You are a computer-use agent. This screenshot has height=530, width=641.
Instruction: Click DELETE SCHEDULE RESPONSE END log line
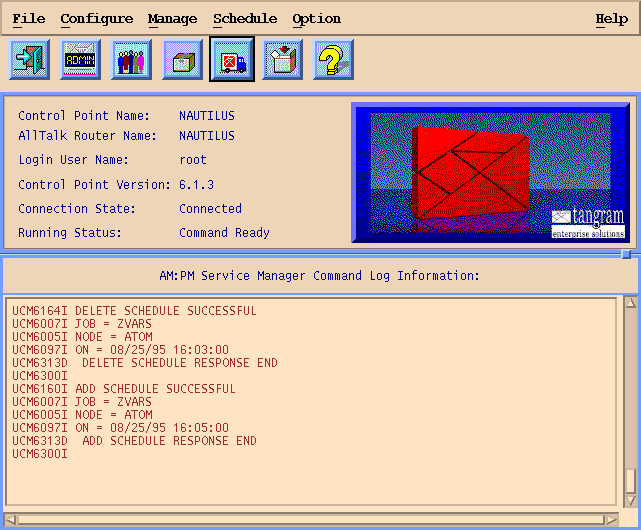click(145, 363)
